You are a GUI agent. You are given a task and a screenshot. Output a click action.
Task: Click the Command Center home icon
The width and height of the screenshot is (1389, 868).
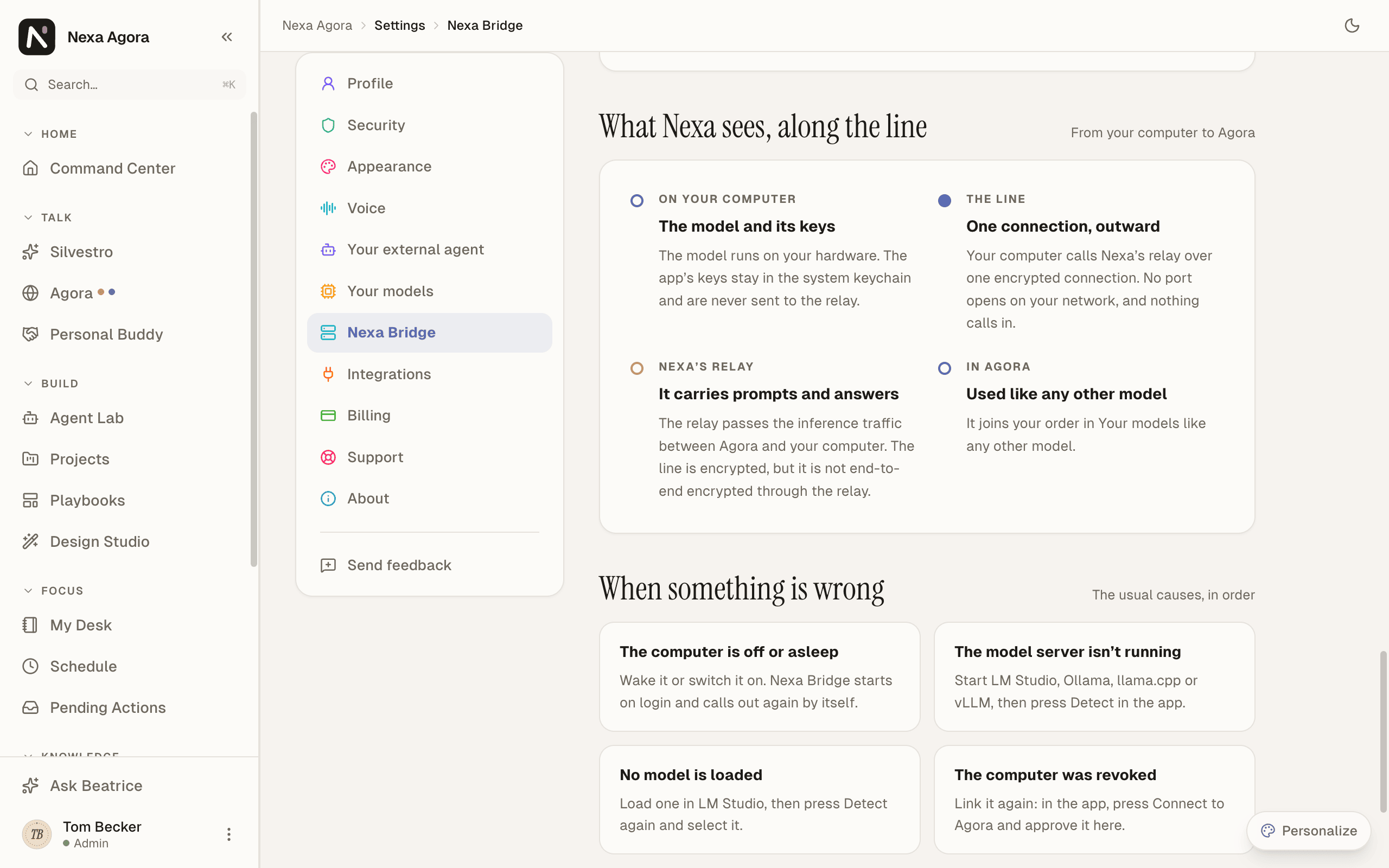[30, 168]
